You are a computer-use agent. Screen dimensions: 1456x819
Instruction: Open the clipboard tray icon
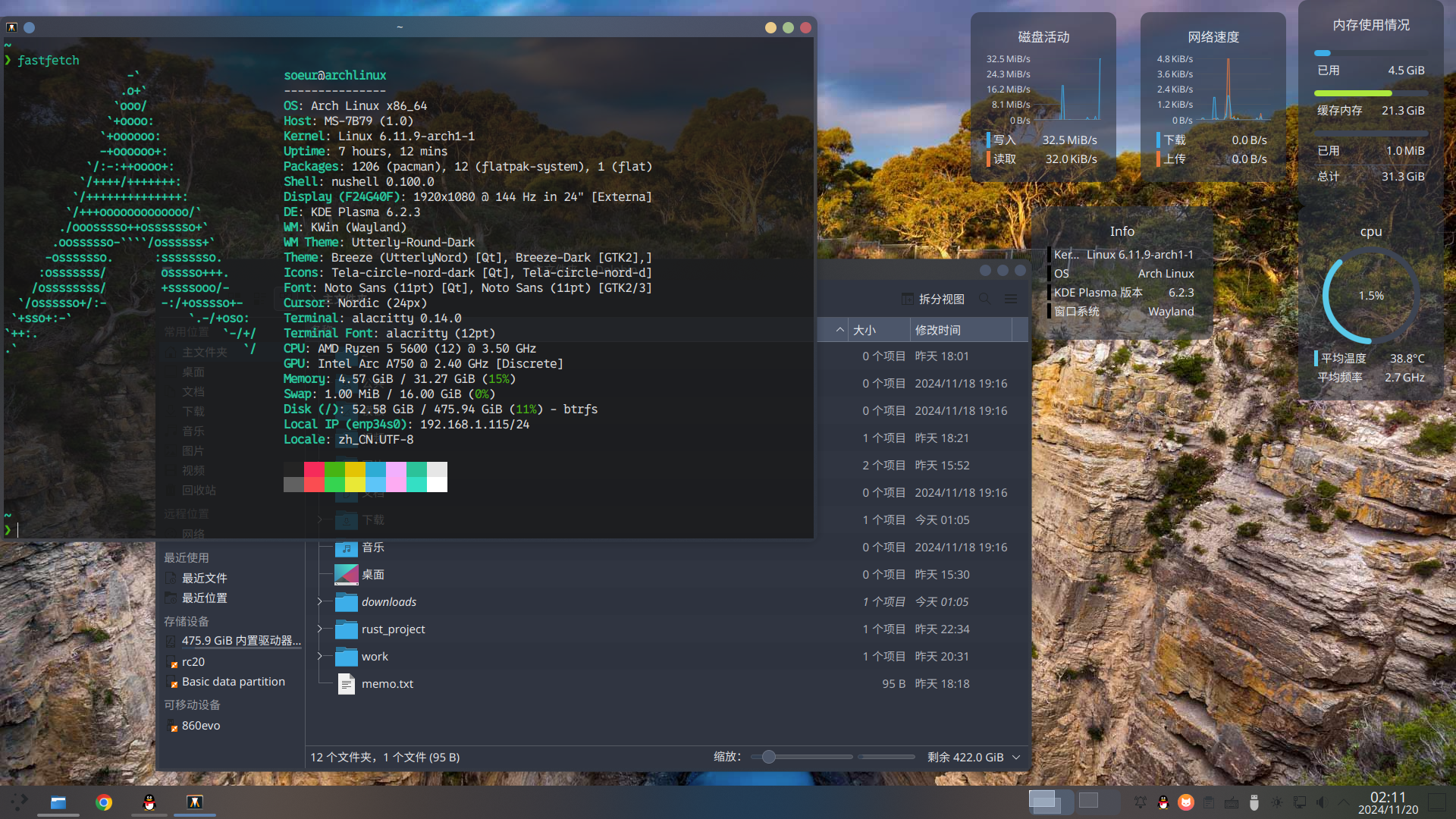[1209, 802]
